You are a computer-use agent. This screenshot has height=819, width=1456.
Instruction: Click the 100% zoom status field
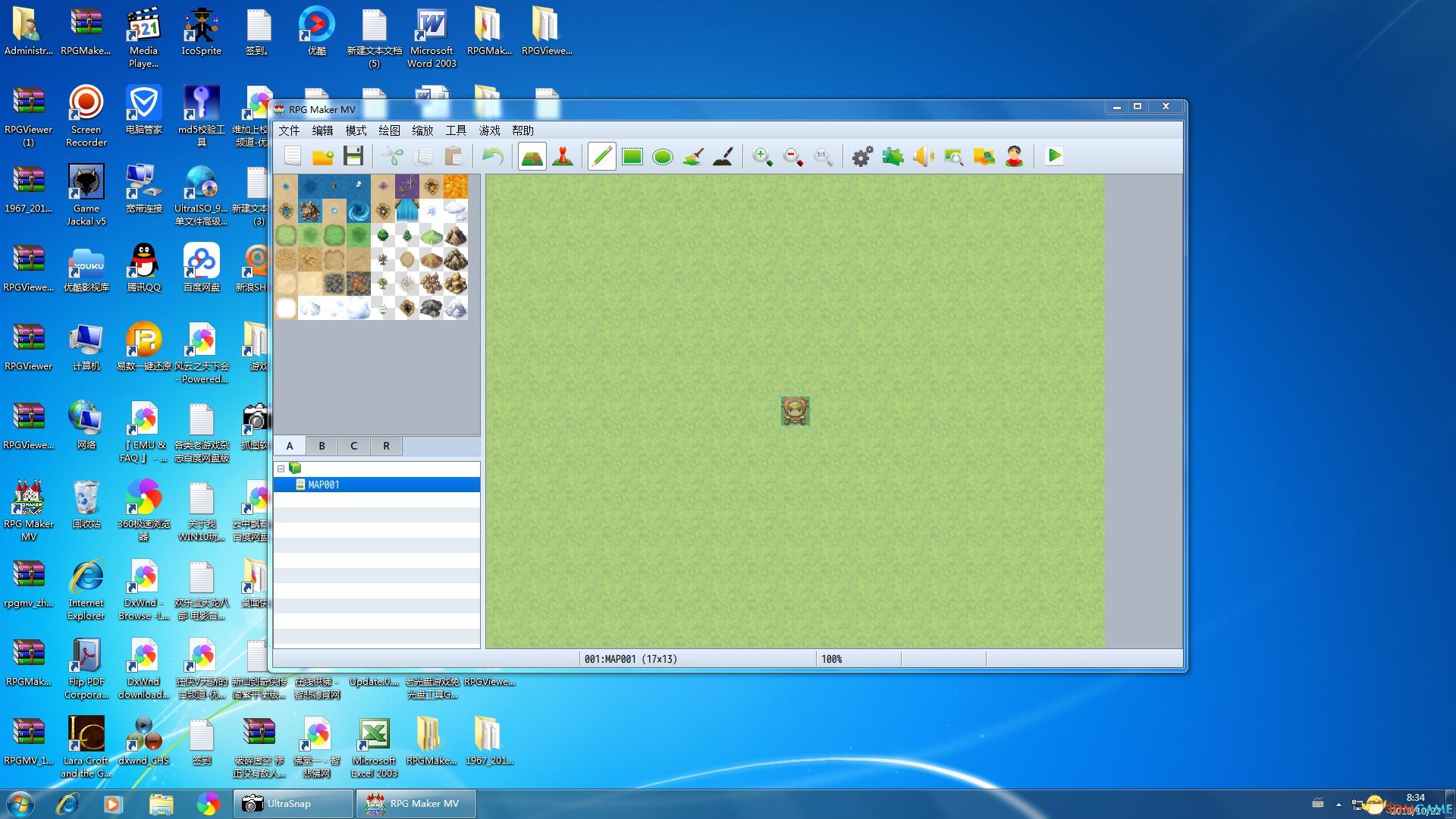[858, 659]
